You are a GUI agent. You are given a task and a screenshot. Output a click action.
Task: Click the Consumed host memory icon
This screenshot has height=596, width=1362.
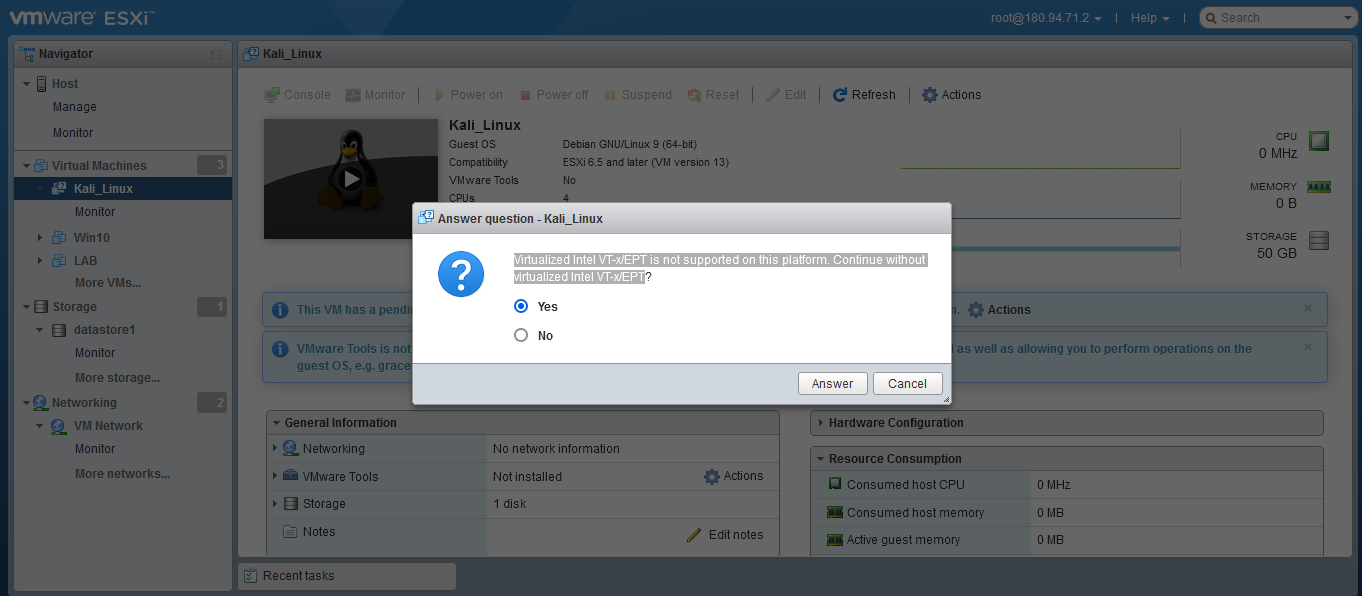835,513
